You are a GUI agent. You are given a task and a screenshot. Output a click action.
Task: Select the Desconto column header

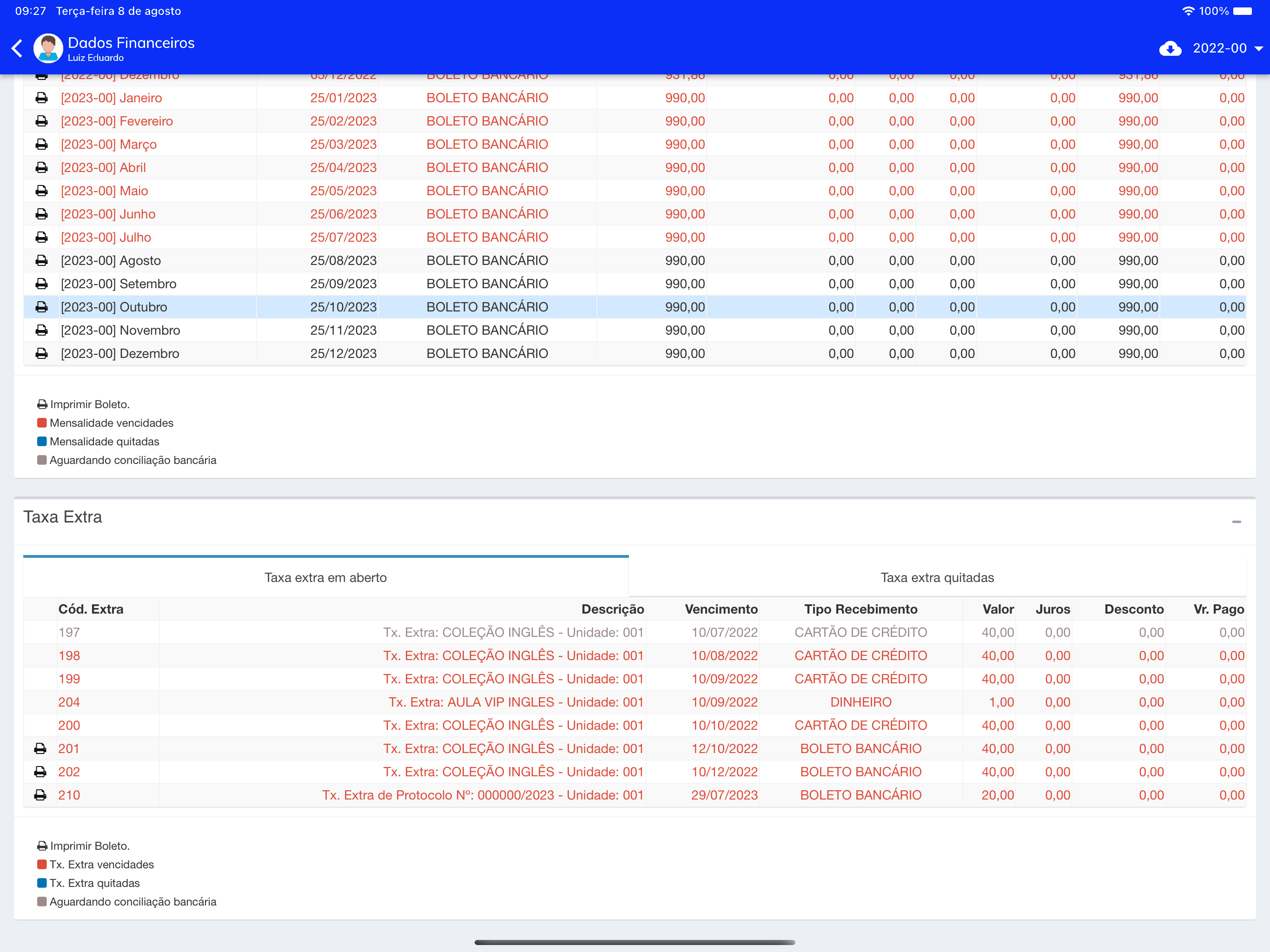pyautogui.click(x=1134, y=609)
